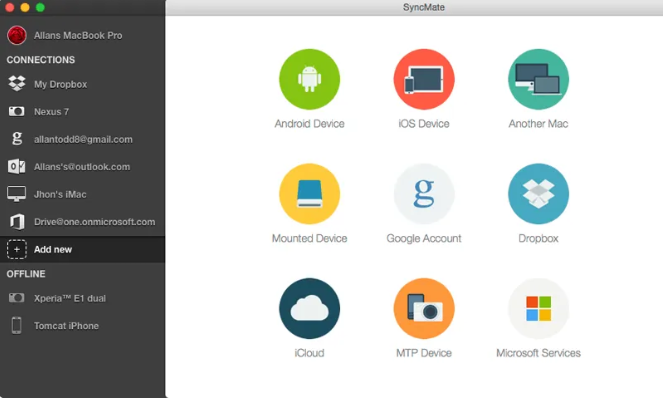The image size is (666, 418).
Task: Choose the Dropbox circle icon in the main panel
Action: click(538, 194)
